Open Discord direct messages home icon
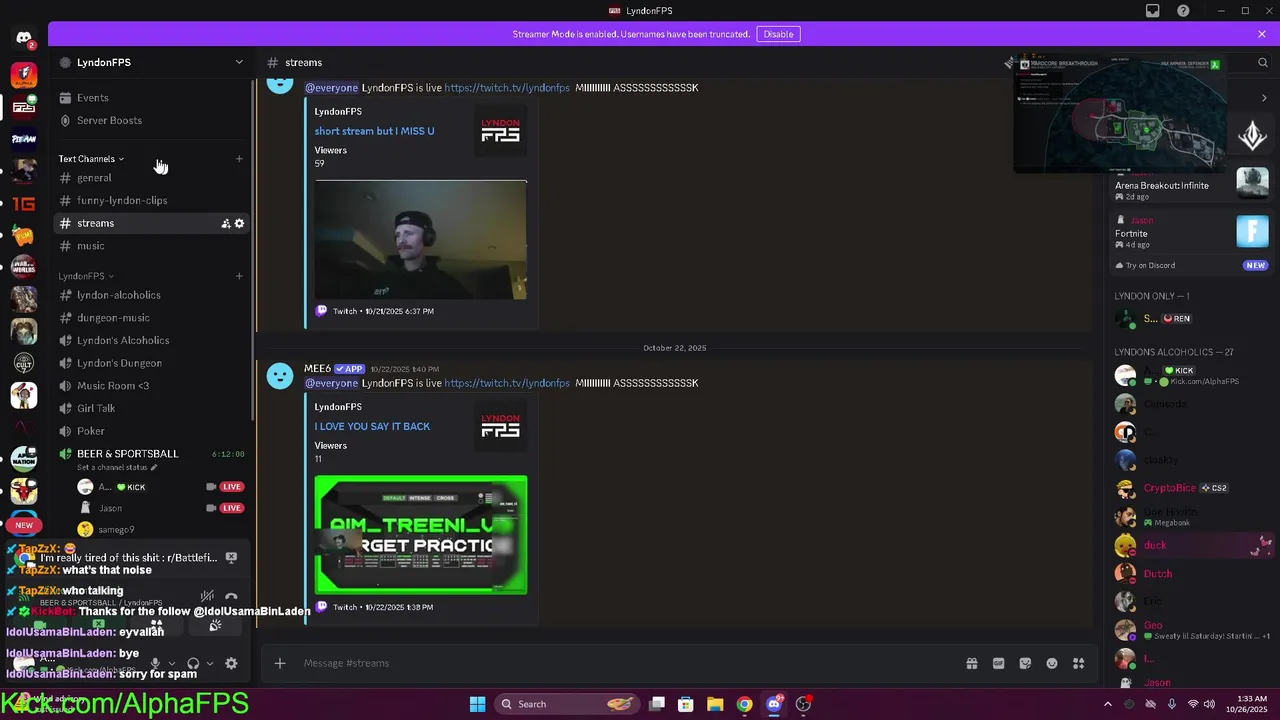The image size is (1280, 720). coord(24,38)
